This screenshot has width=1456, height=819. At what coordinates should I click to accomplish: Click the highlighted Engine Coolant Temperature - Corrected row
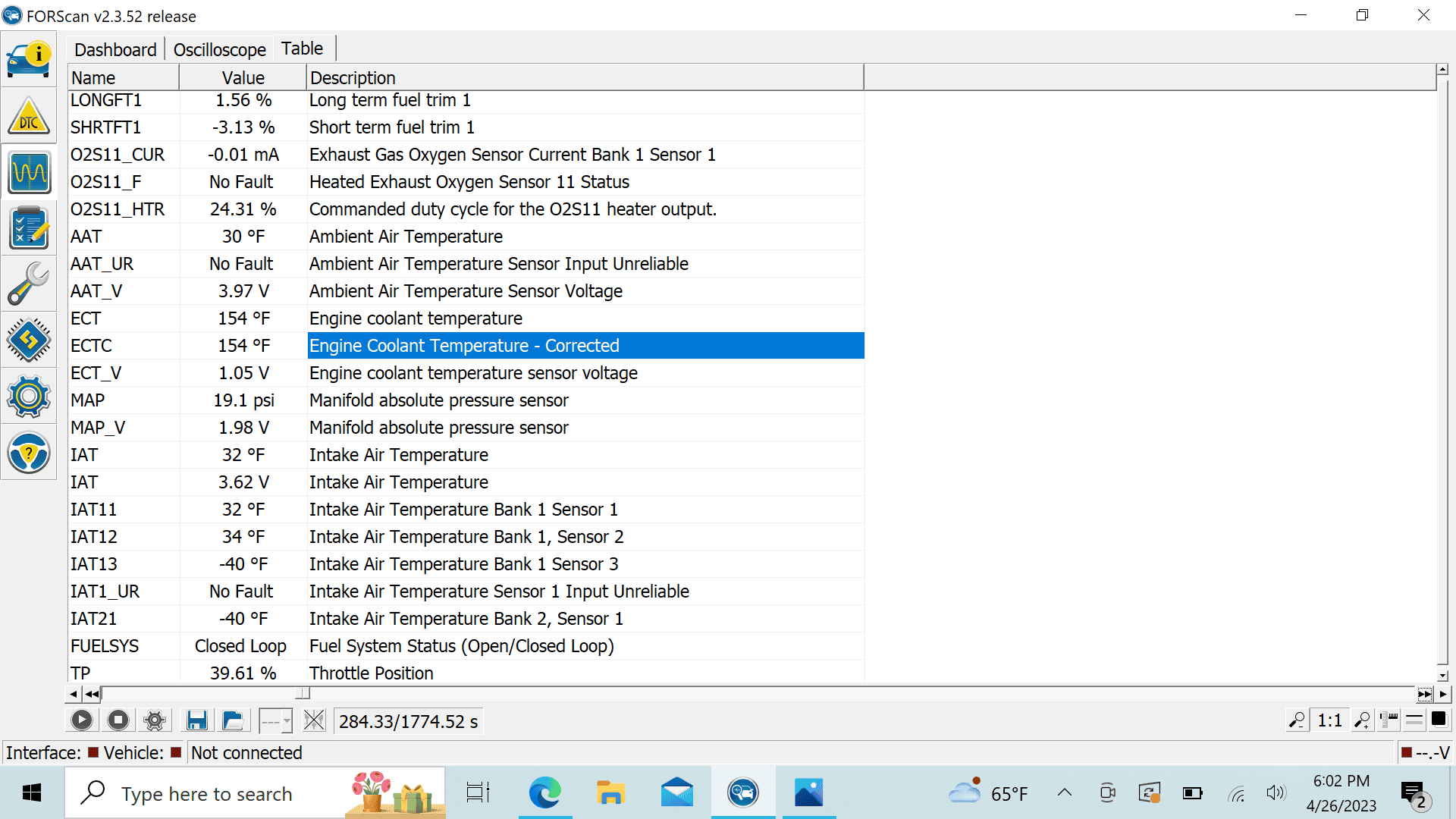[466, 346]
